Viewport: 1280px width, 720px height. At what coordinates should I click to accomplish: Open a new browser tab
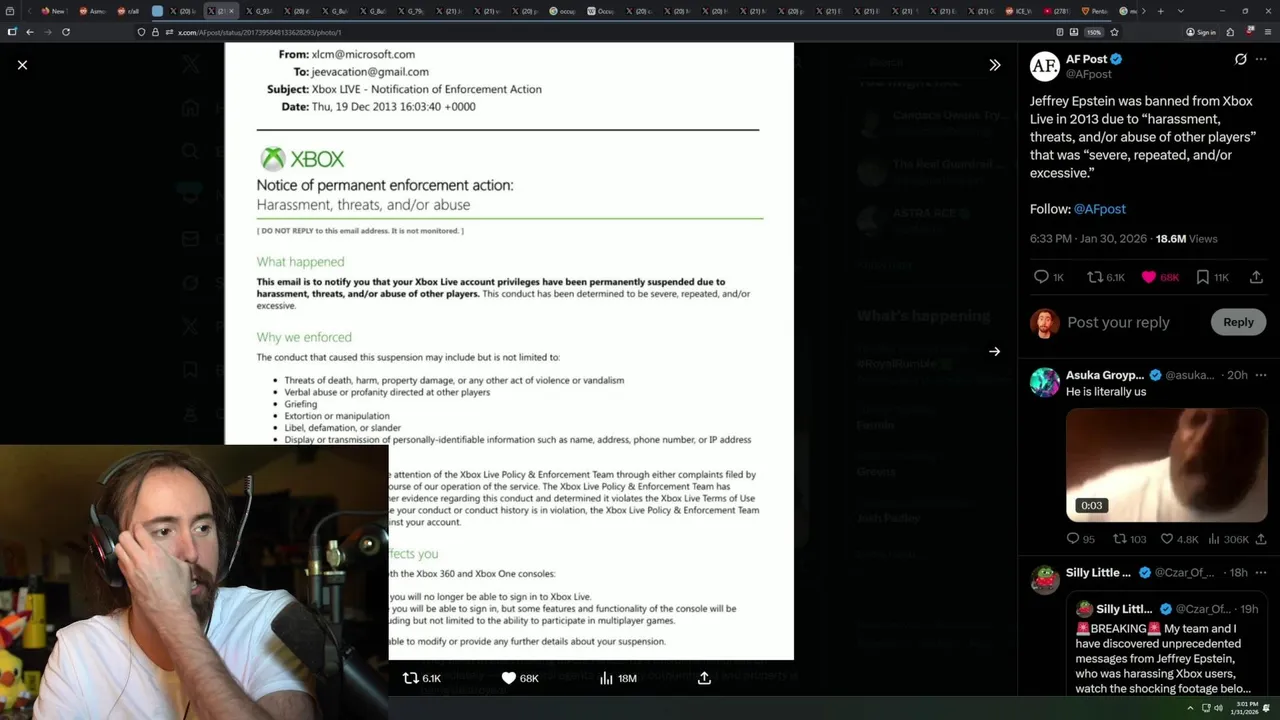click(1160, 11)
